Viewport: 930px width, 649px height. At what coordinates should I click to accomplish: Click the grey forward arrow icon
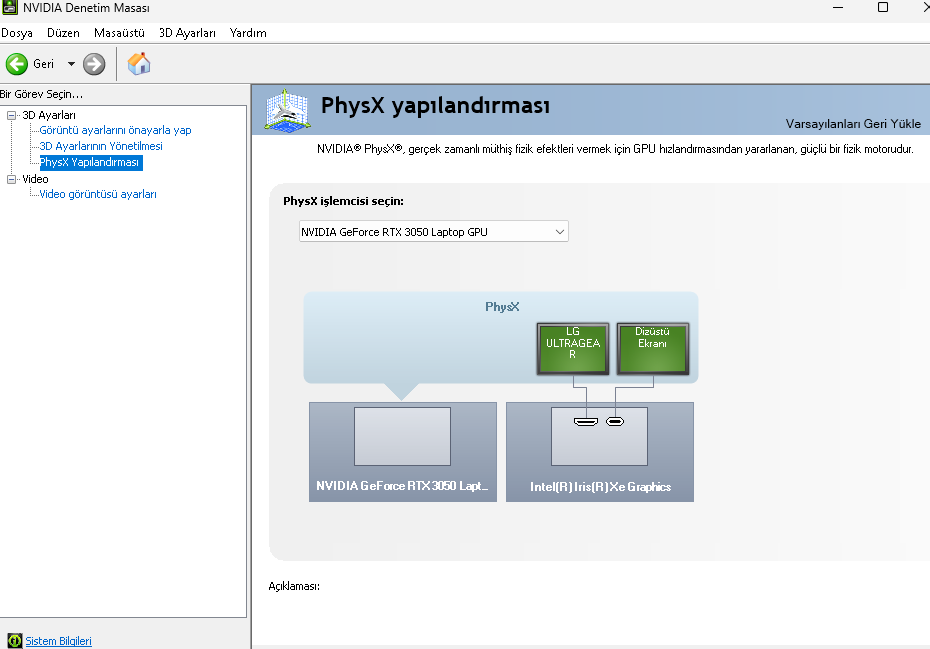tap(94, 64)
